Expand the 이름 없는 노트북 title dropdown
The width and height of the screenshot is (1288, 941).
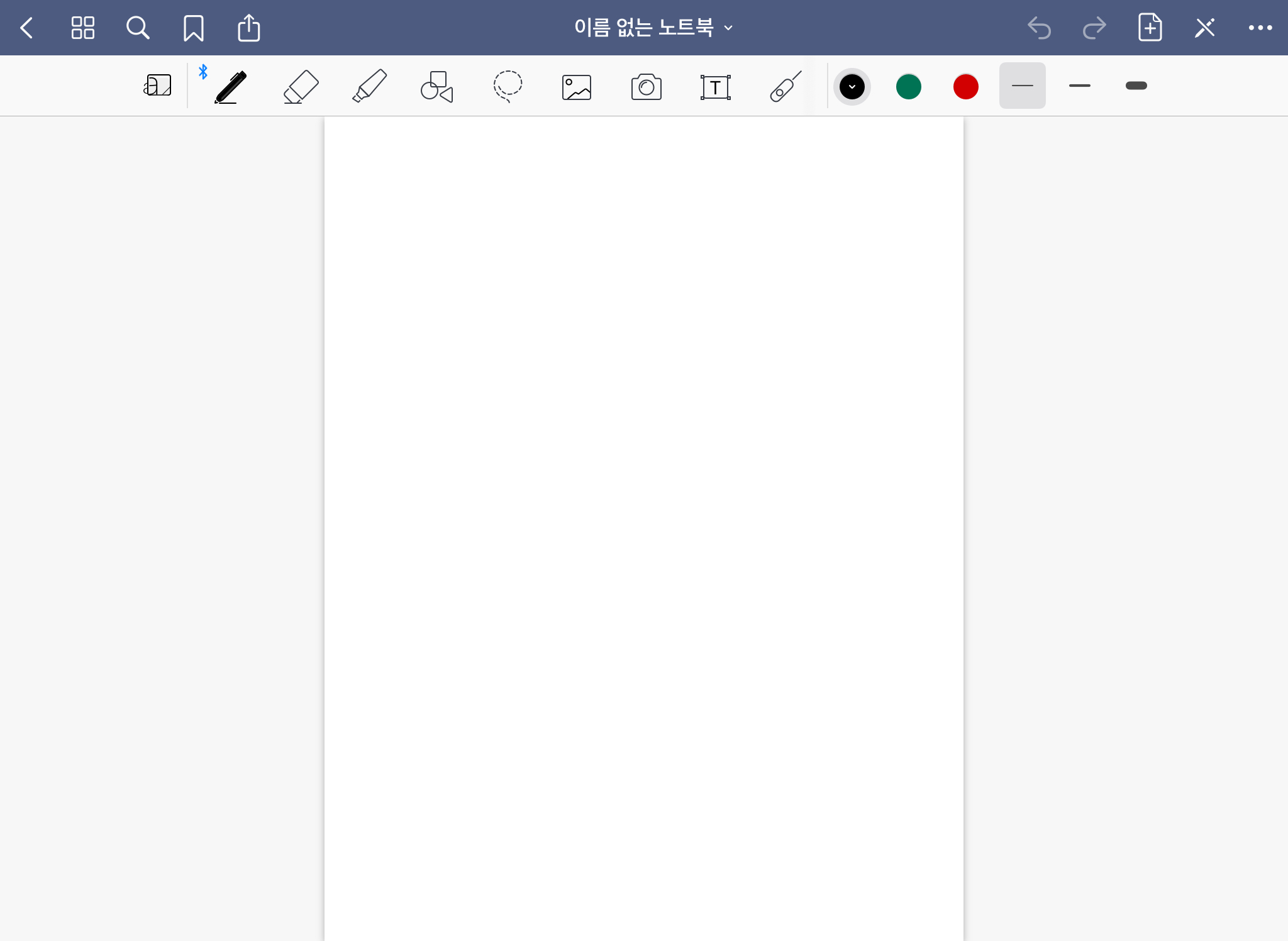(654, 28)
